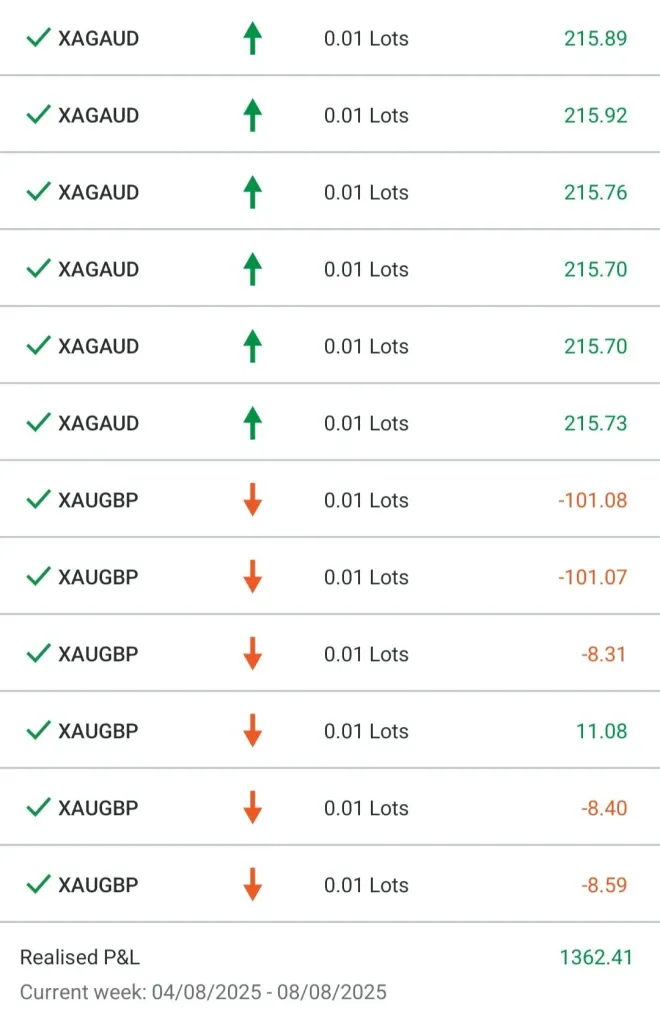Viewport: 660px width, 1024px height.
Task: Tap the up arrow in the 215.76 trade row
Action: tap(252, 193)
